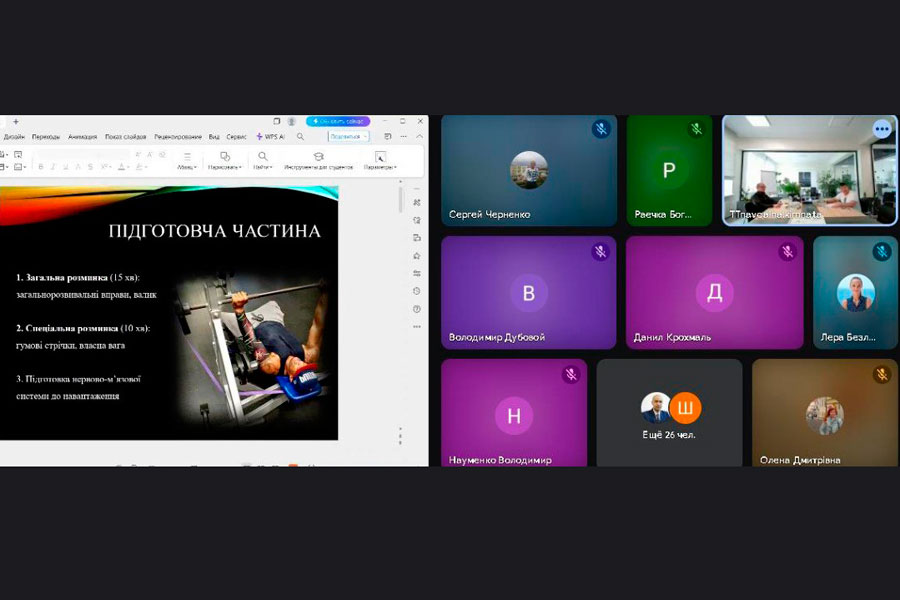
Task: Toggle bold text formatting
Action: pos(41,167)
